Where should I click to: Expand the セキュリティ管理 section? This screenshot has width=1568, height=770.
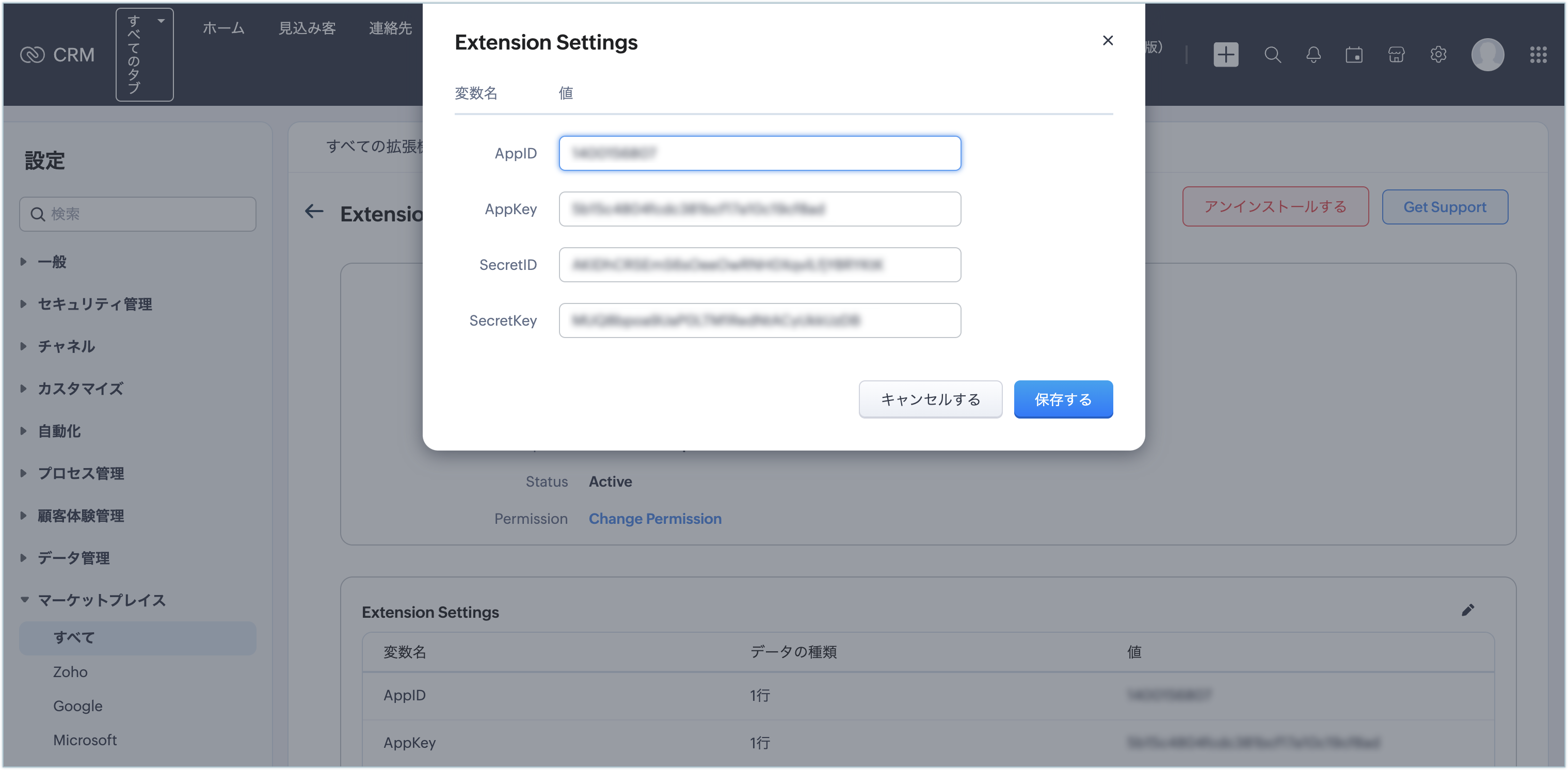tap(95, 304)
